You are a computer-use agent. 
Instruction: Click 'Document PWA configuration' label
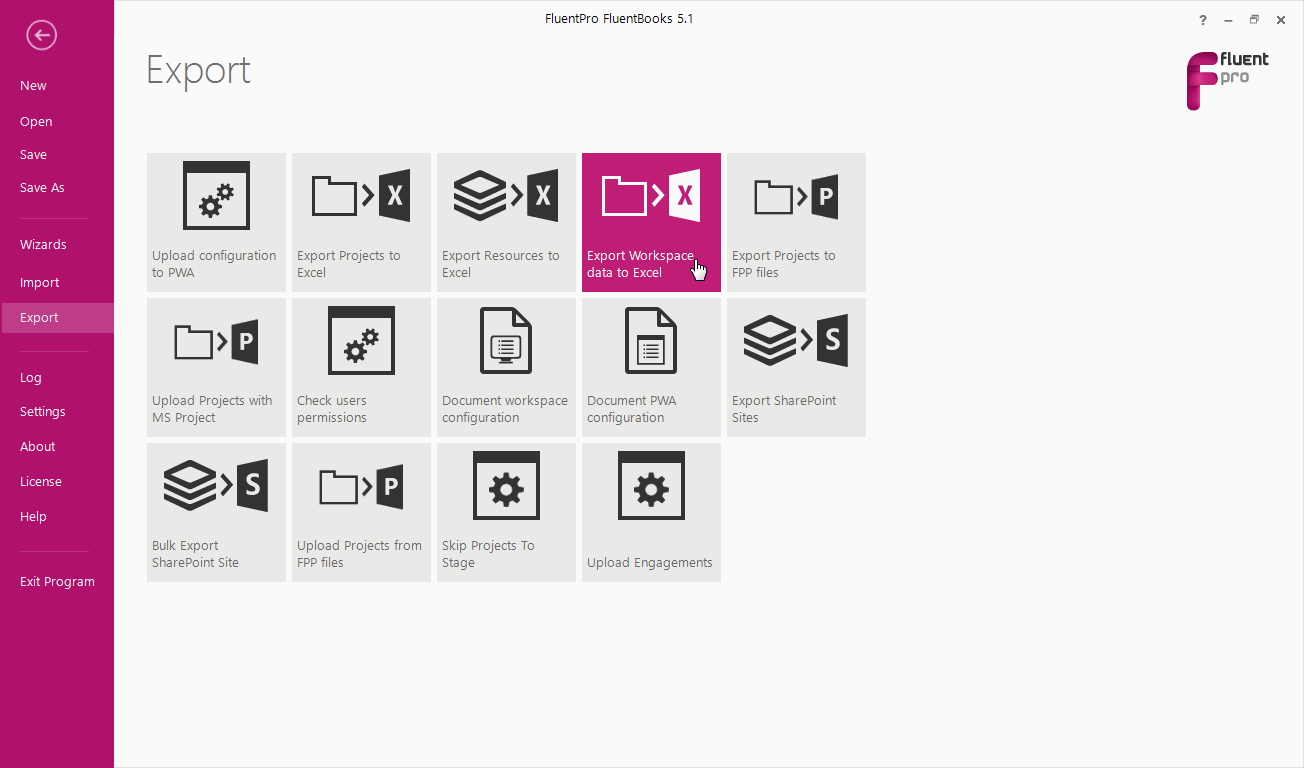(x=632, y=409)
